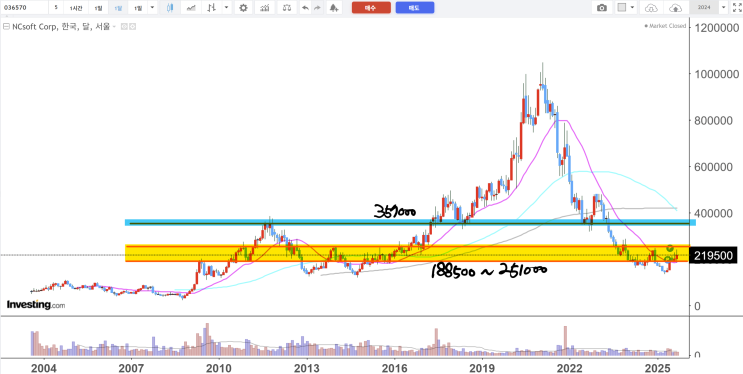Image resolution: width=743 pixels, height=374 pixels.
Task: Toggle fullscreen mode icon
Action: coord(736,8)
